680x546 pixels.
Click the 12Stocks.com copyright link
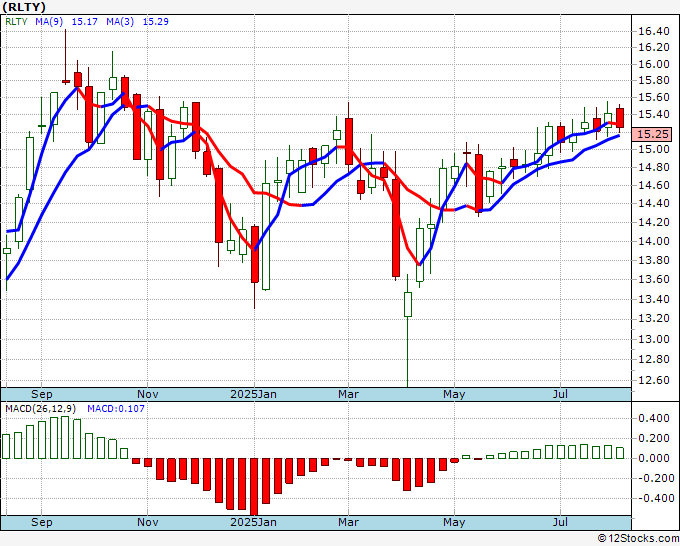[638, 539]
